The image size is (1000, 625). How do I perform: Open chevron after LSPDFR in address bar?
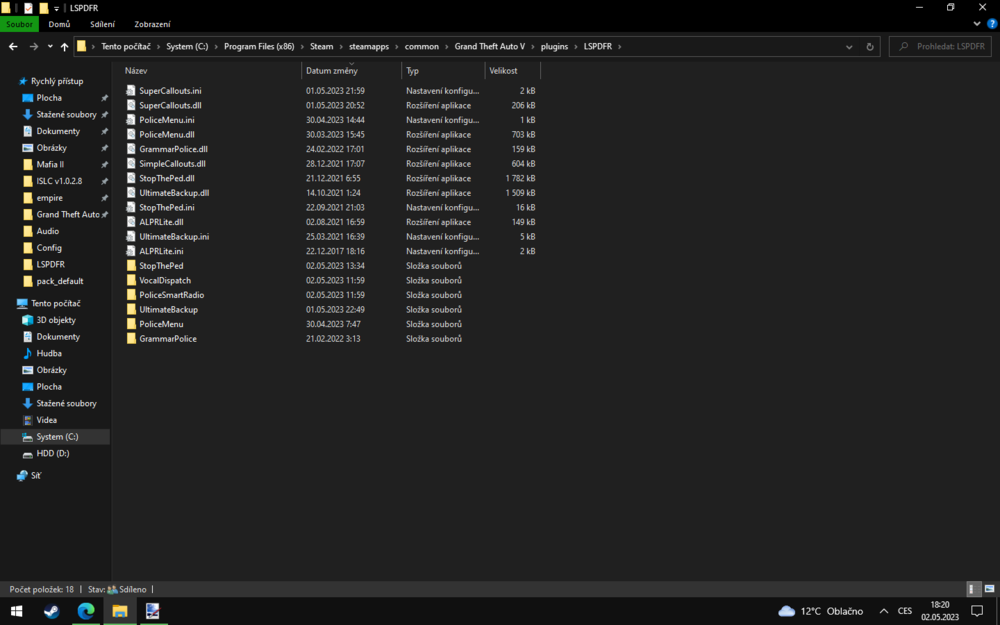coord(619,47)
